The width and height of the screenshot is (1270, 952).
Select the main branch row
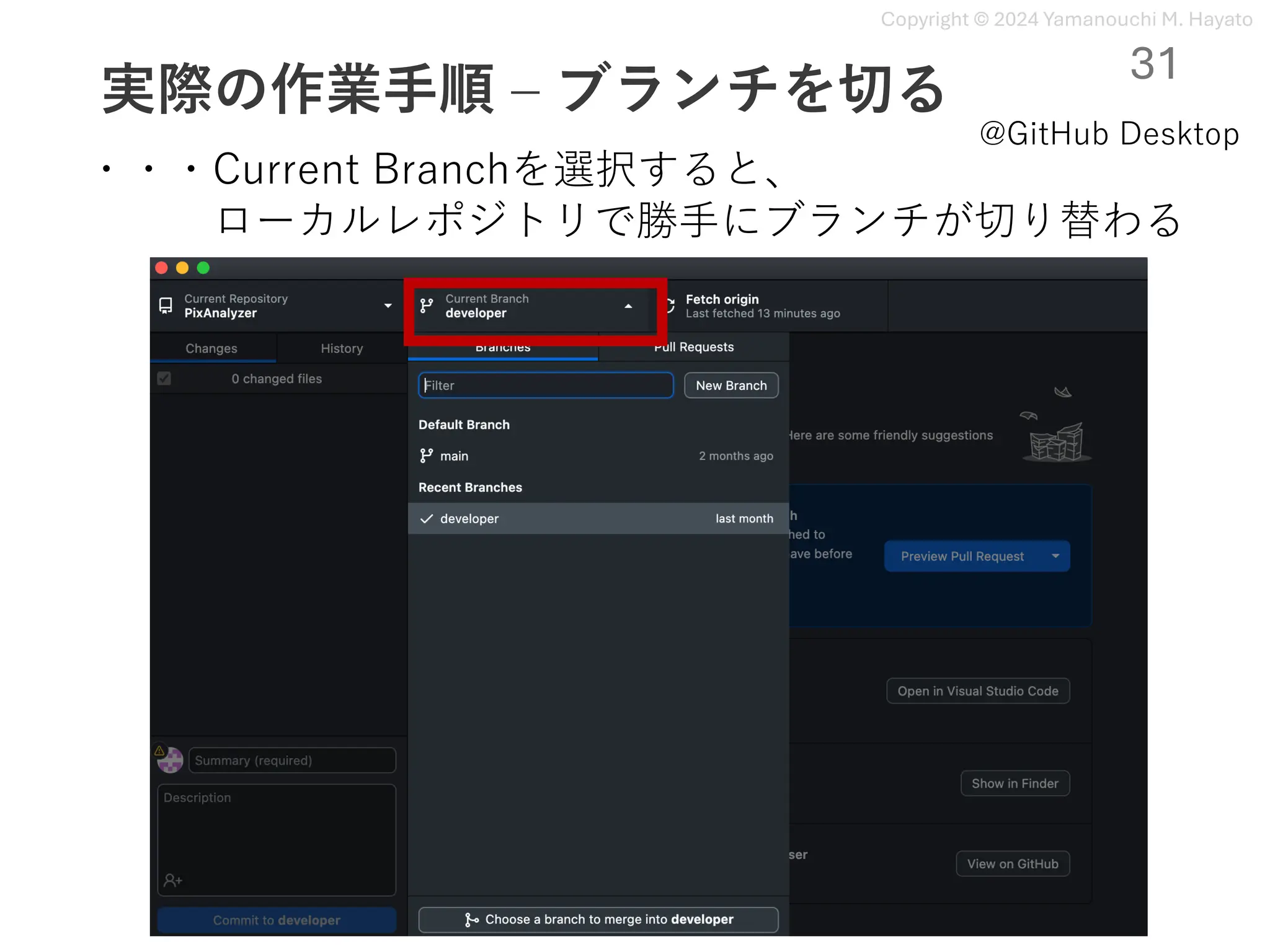click(x=598, y=456)
